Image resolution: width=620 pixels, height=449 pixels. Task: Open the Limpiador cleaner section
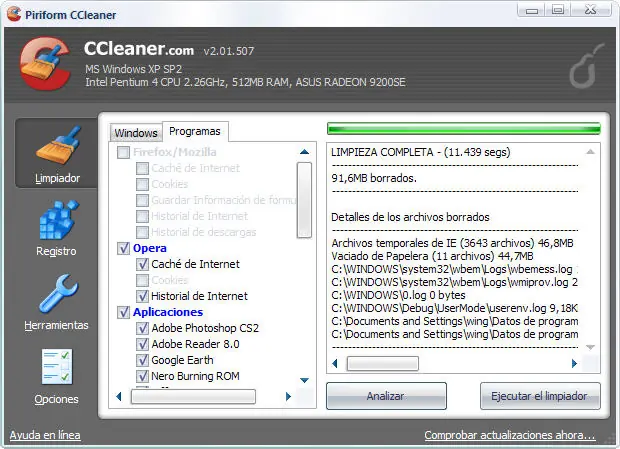57,153
